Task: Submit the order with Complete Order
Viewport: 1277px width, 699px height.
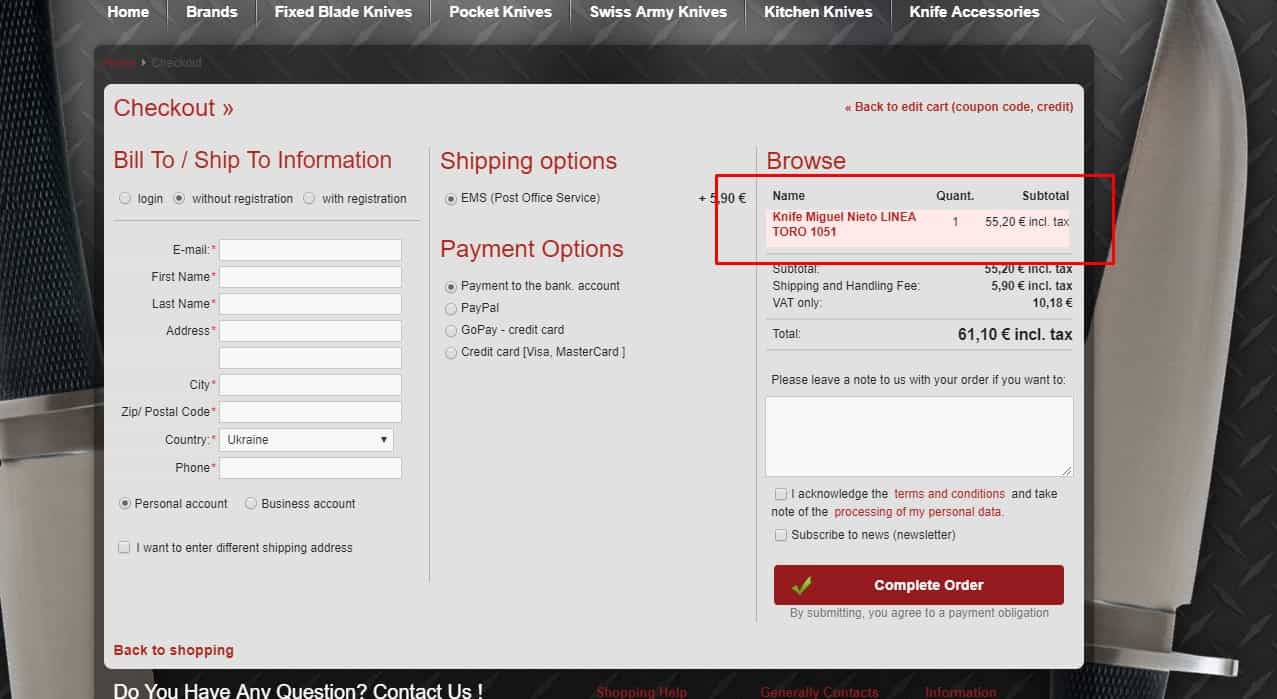Action: [928, 585]
